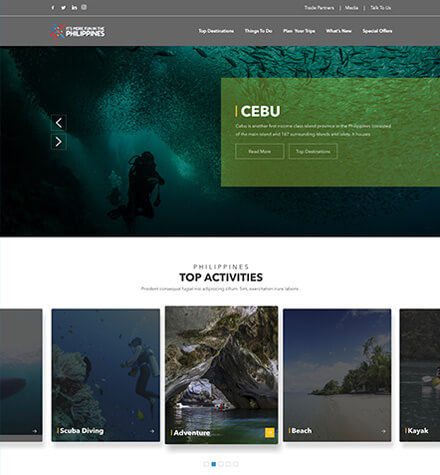The image size is (440, 475).
Task: Click the yellow arrow on Adventure card
Action: (x=270, y=432)
